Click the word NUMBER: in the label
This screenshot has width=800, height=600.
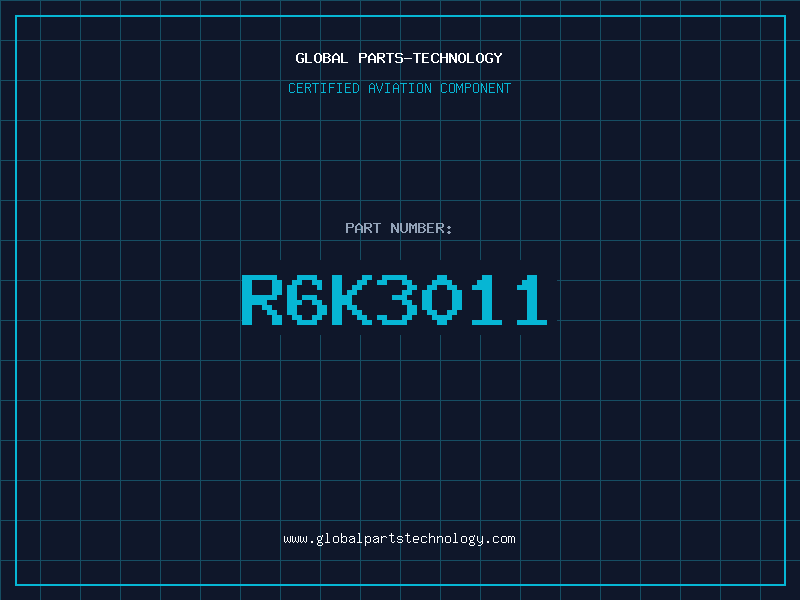[421, 228]
